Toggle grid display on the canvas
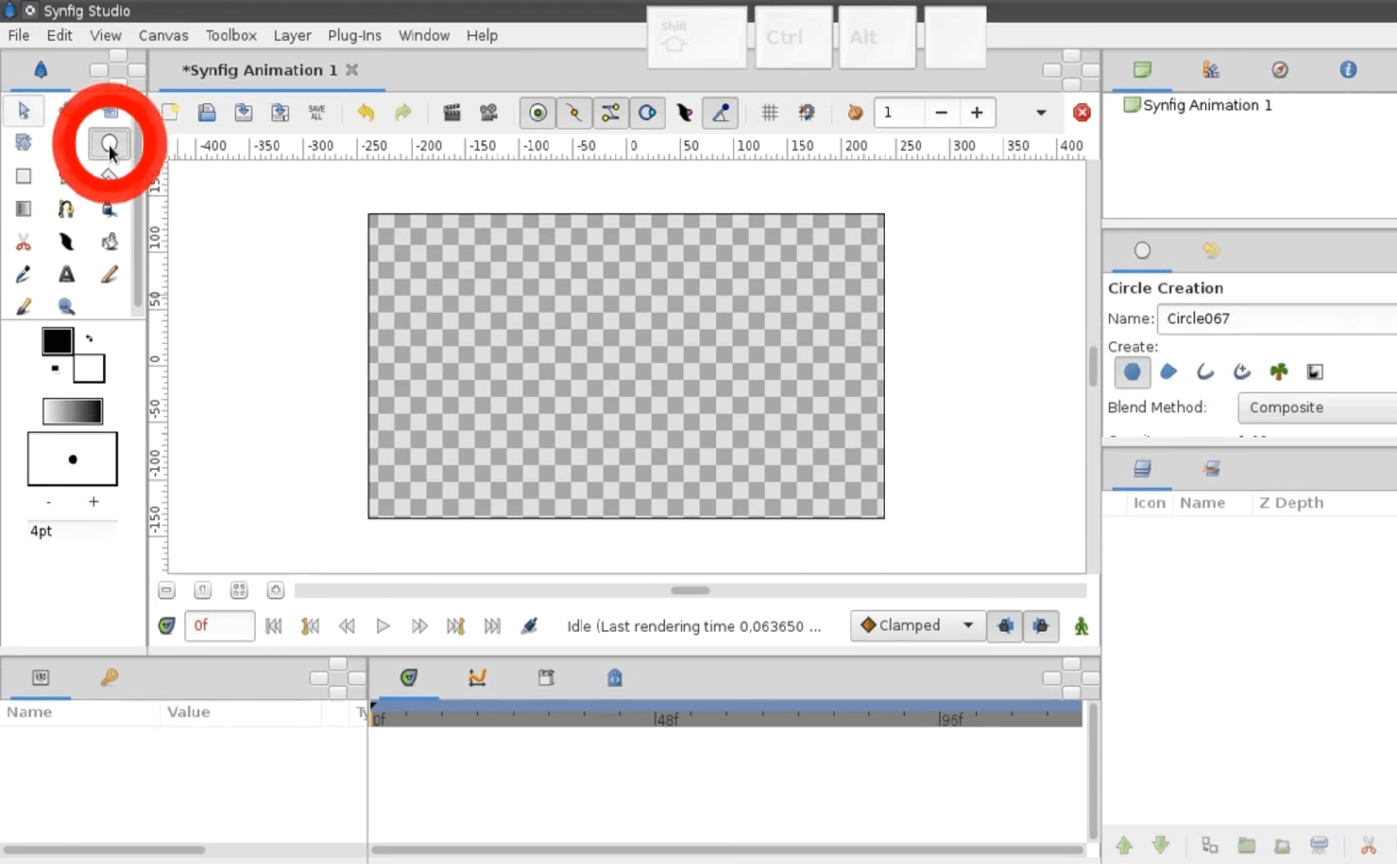Image resolution: width=1397 pixels, height=868 pixels. point(770,112)
